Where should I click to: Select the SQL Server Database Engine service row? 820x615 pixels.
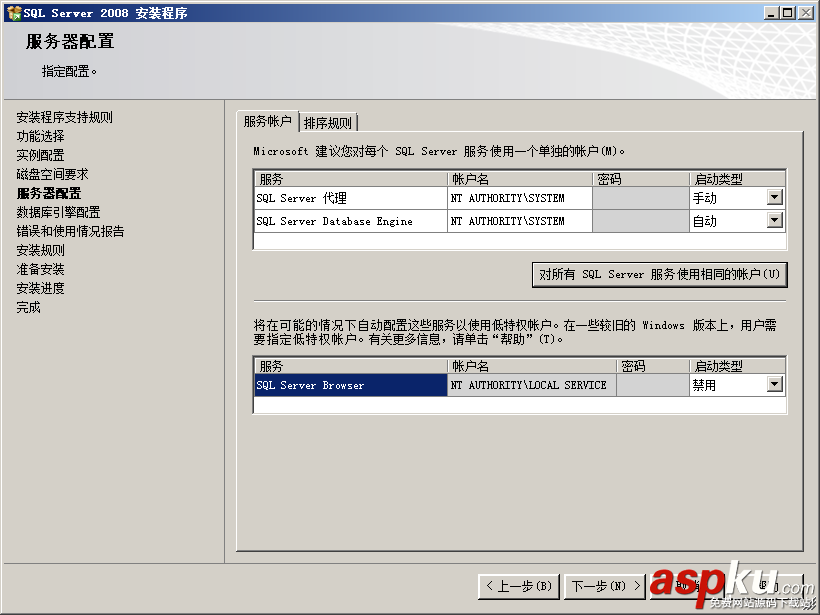click(350, 221)
